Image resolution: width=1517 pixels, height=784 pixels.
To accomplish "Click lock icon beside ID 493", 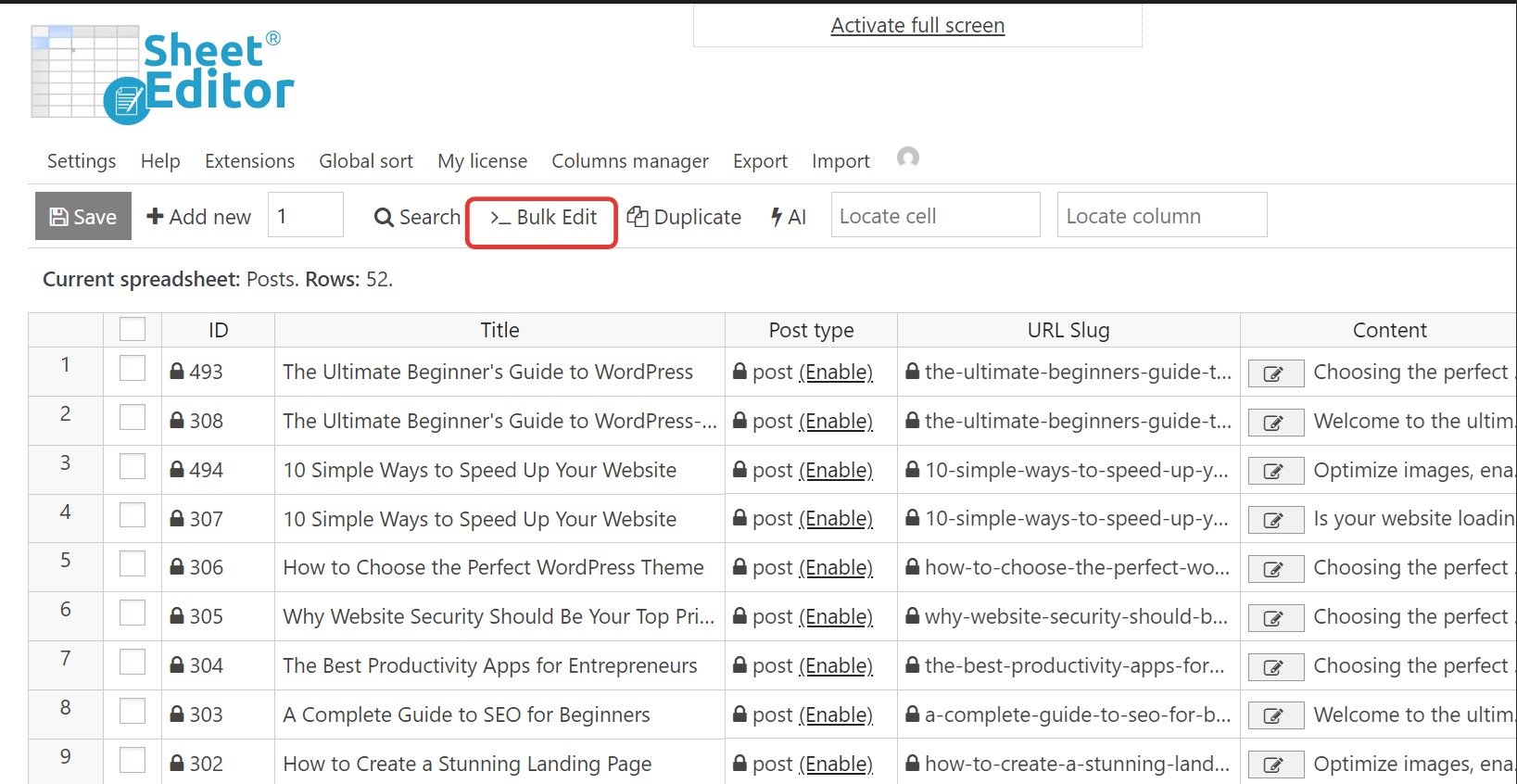I will point(177,371).
